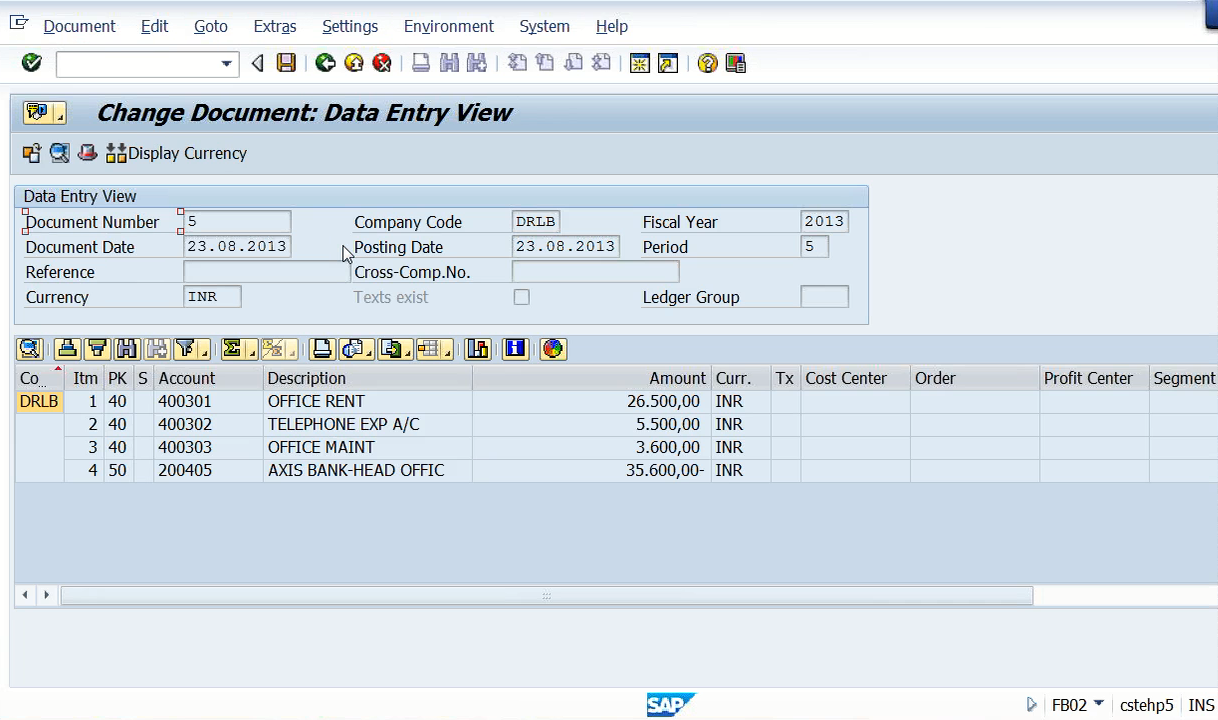Click the Print icon in the grid toolbar

[x=322, y=348]
